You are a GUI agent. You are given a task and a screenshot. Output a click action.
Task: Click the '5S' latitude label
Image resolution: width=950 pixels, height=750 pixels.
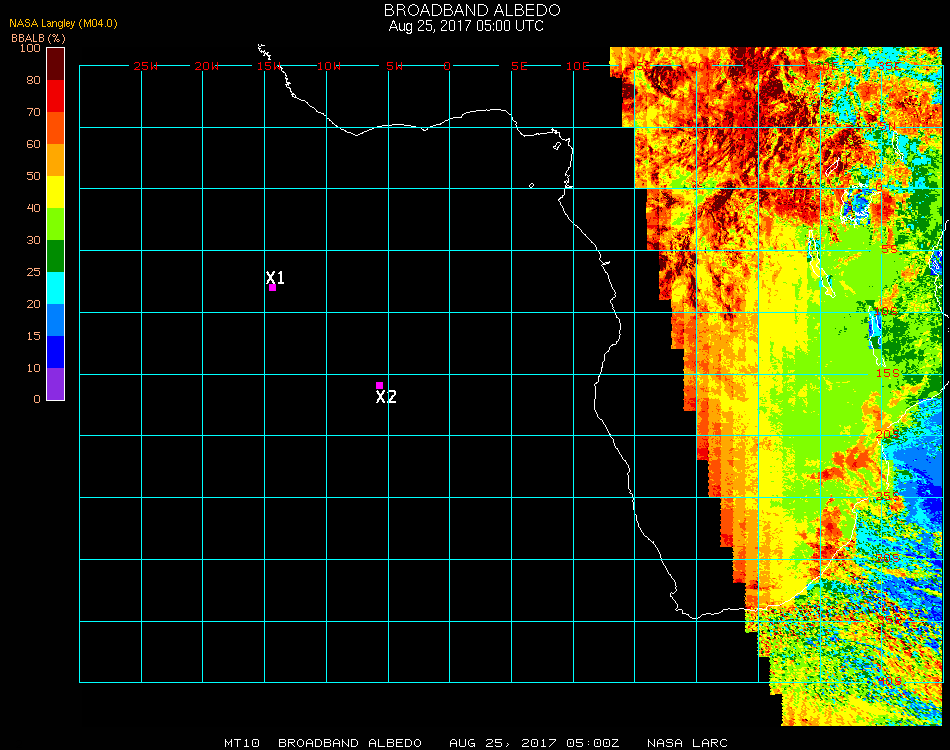889,250
